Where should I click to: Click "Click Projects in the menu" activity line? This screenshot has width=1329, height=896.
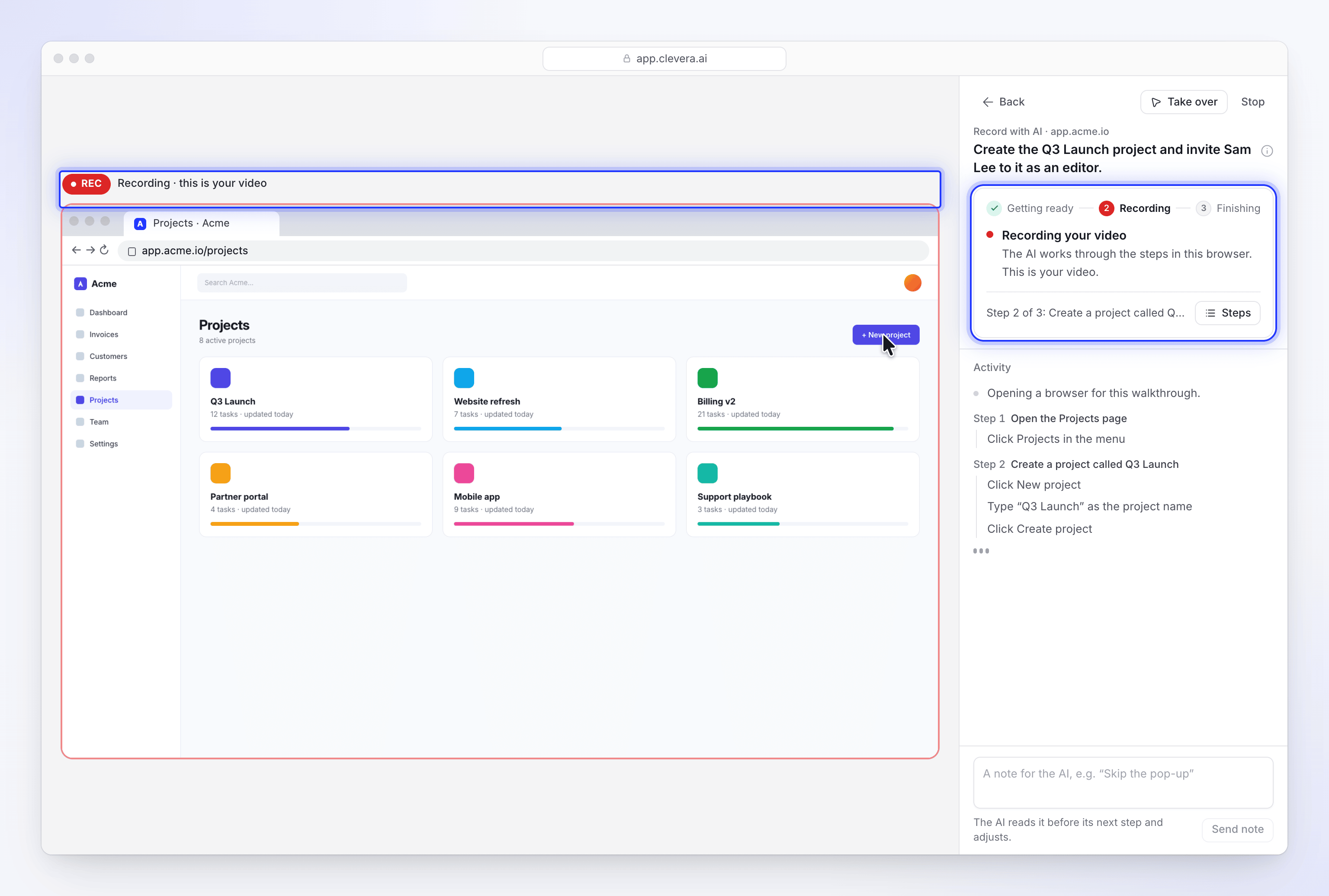[1056, 439]
